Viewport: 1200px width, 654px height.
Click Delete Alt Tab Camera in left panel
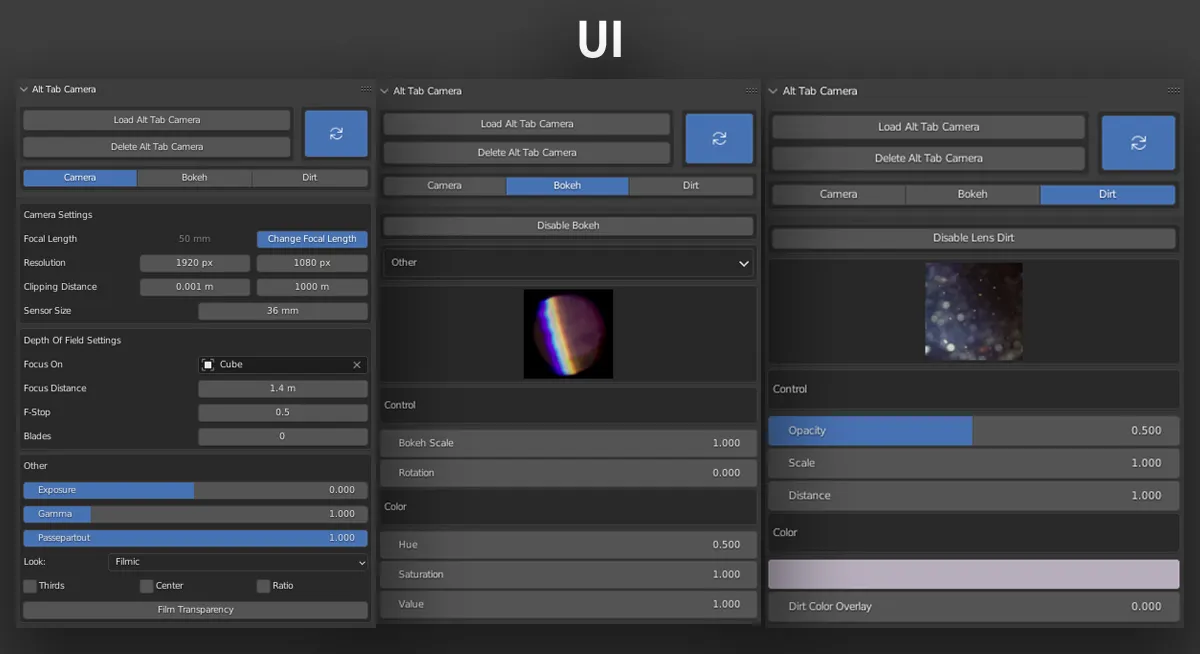point(157,147)
